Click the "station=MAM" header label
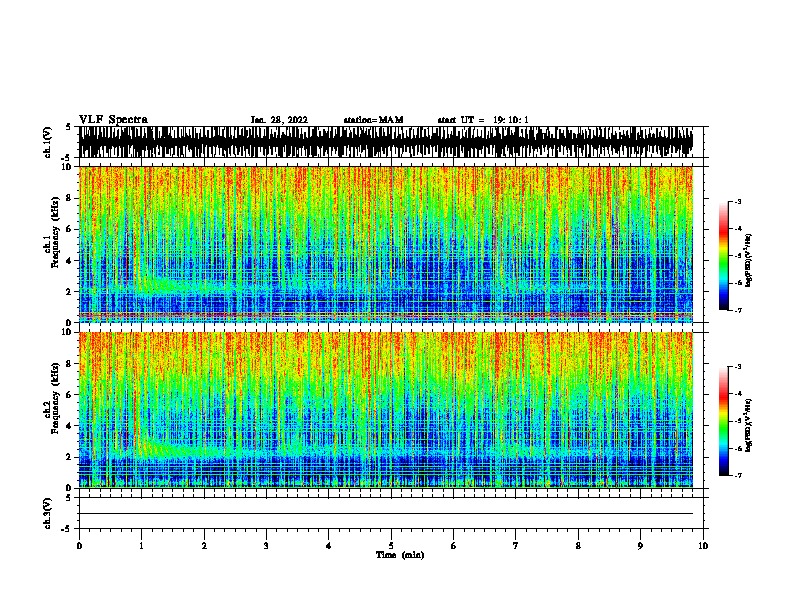 (x=373, y=120)
